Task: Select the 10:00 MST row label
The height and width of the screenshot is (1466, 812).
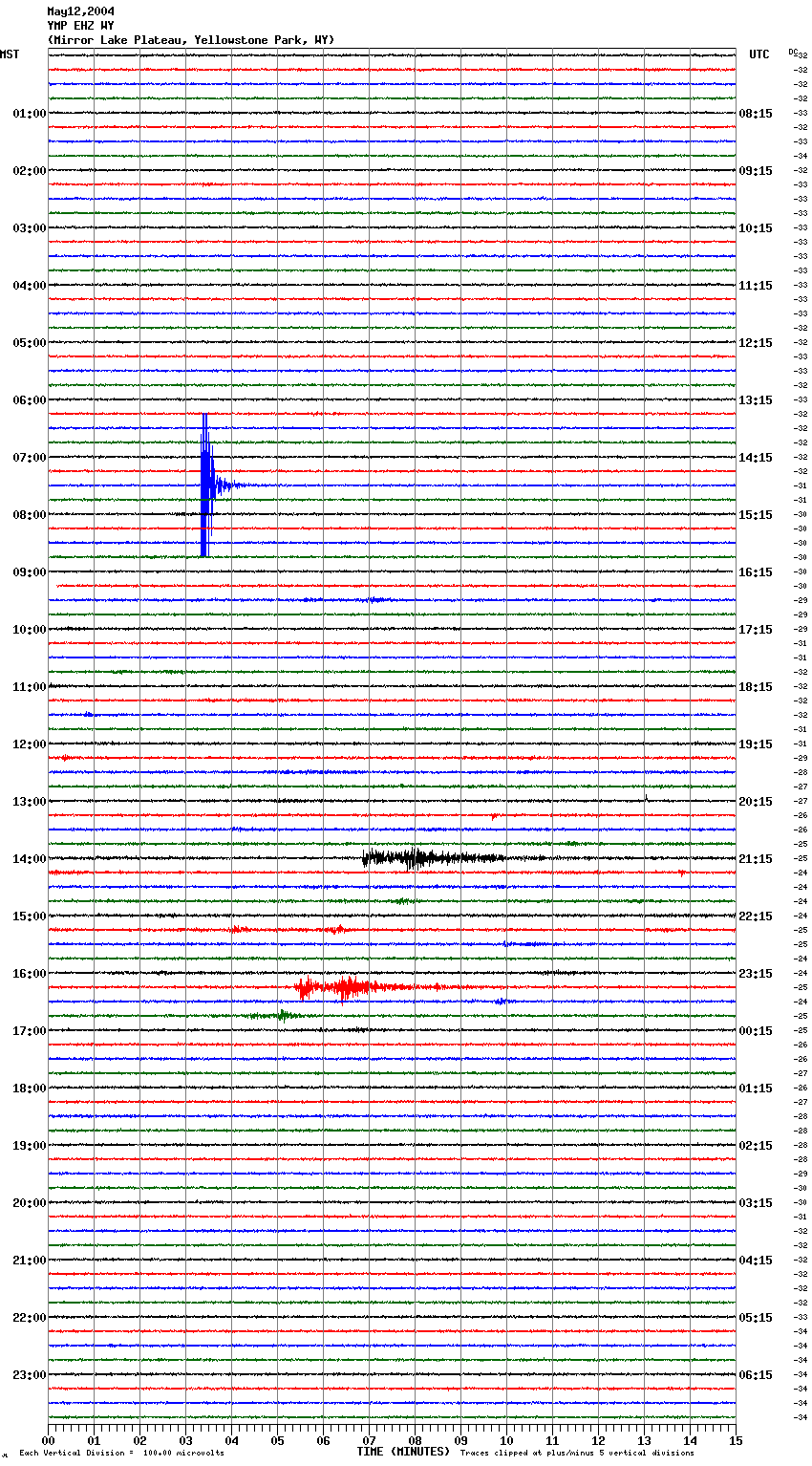Action: pos(30,630)
